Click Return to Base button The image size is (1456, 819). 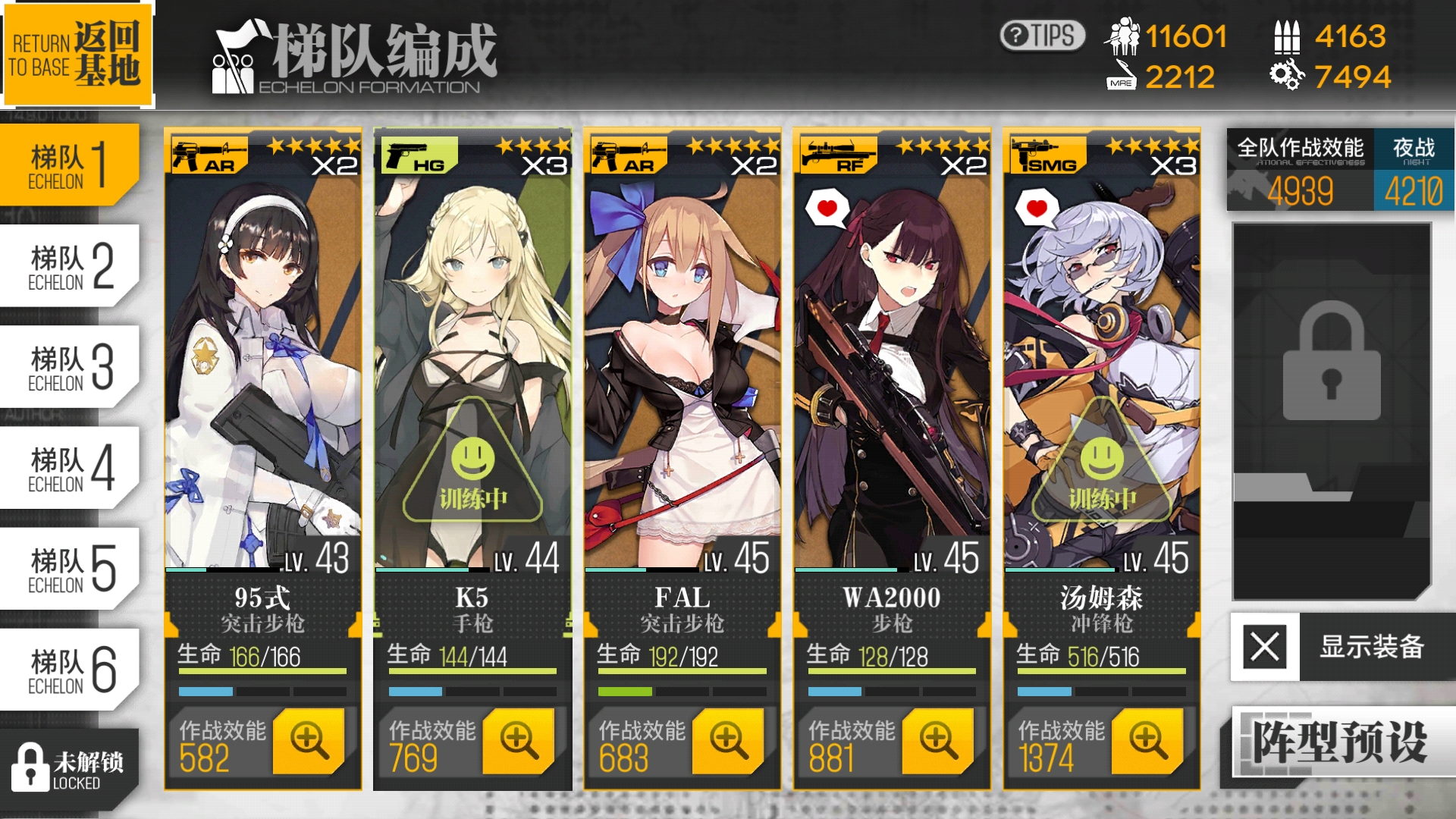[77, 54]
